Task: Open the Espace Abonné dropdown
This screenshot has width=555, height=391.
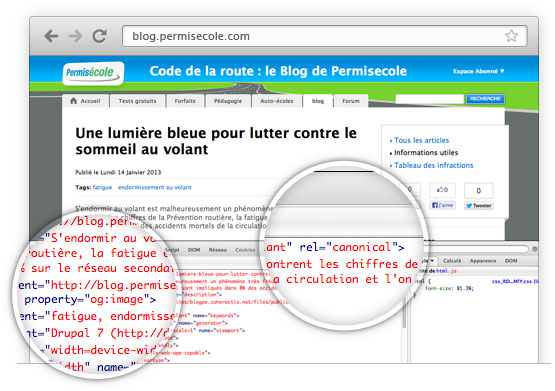Action: (479, 71)
